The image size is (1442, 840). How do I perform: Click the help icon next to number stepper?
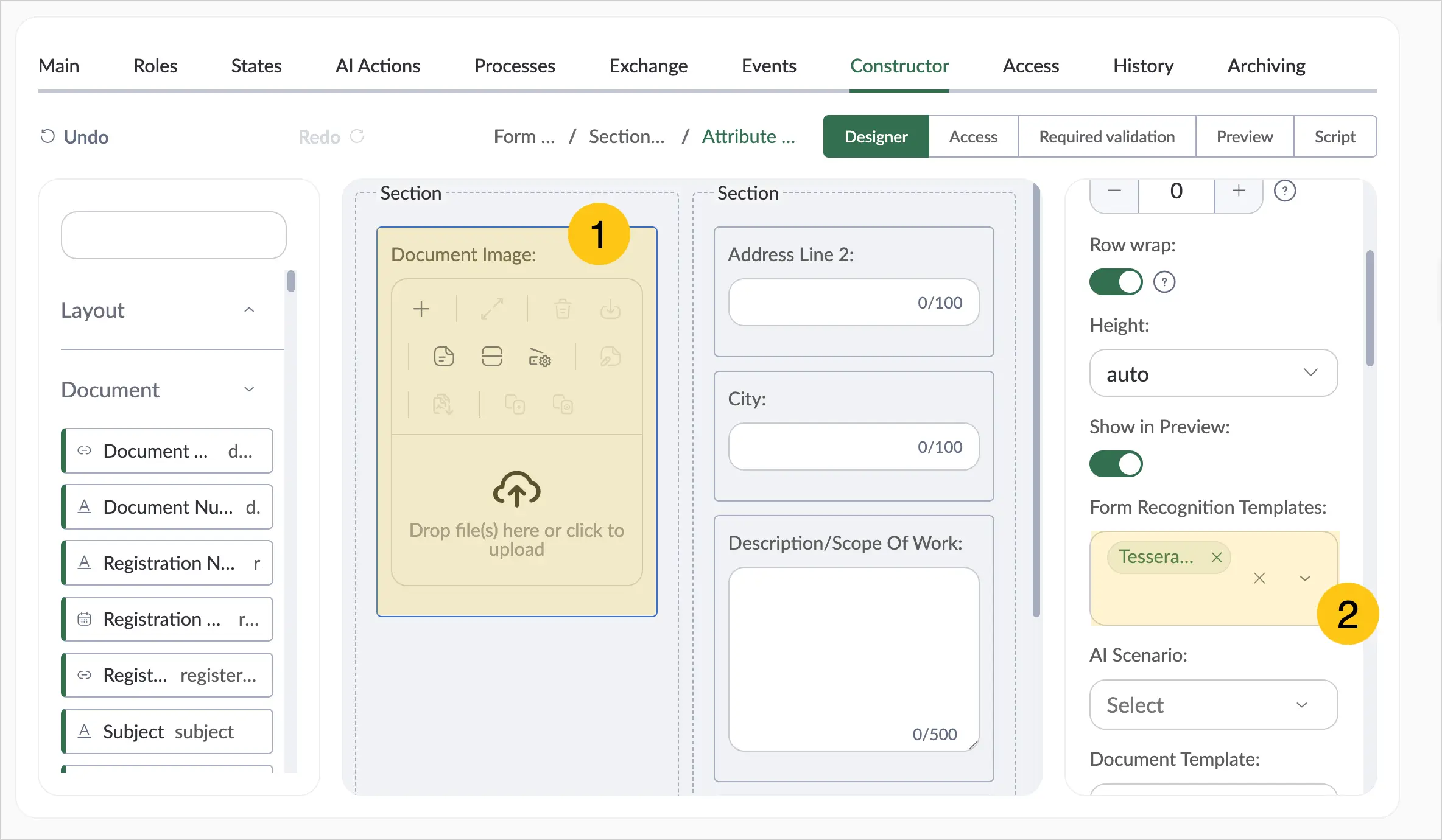[x=1285, y=191]
